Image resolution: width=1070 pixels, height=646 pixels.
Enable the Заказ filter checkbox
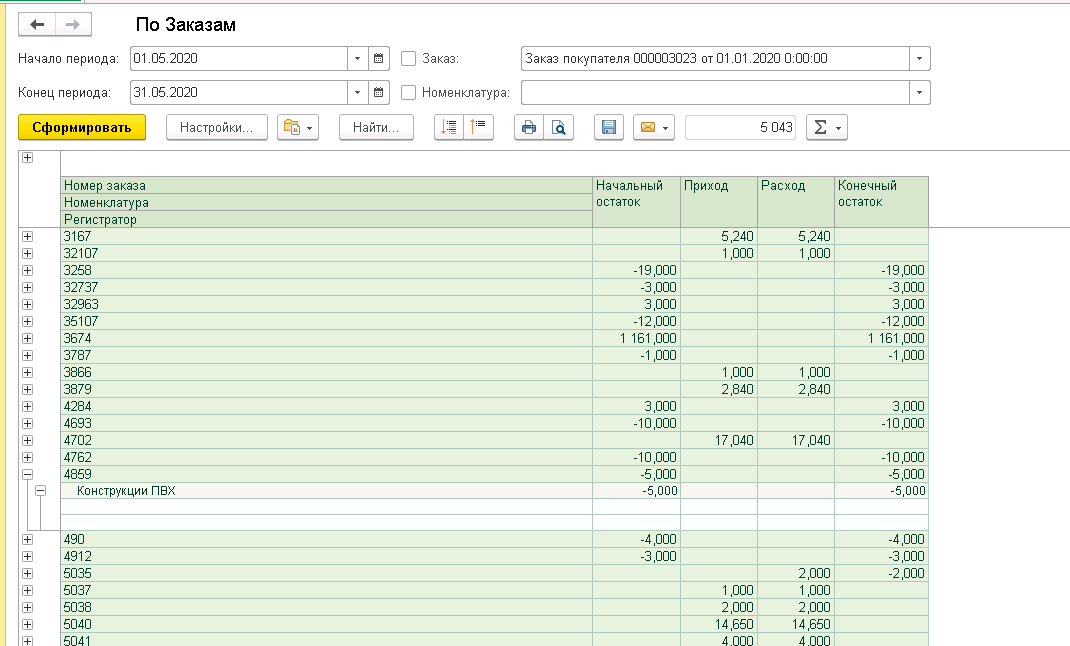pos(408,59)
